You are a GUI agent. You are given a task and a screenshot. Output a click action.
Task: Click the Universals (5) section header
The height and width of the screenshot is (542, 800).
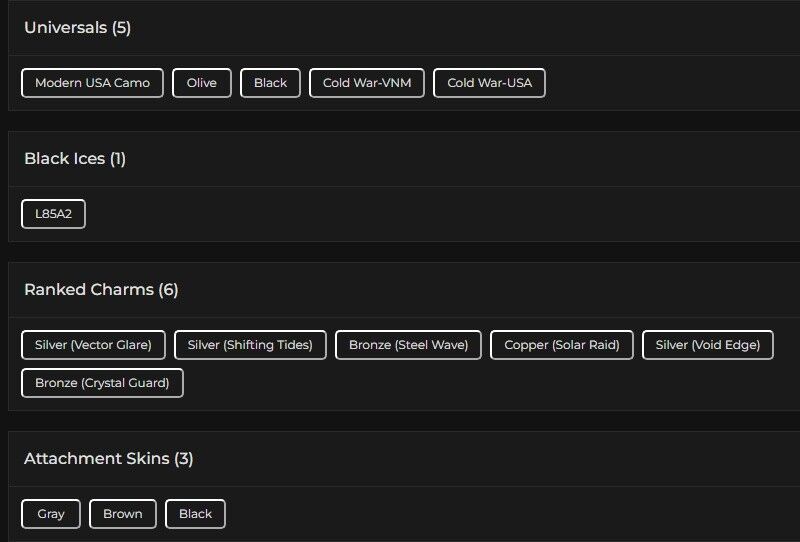[x=77, y=28]
